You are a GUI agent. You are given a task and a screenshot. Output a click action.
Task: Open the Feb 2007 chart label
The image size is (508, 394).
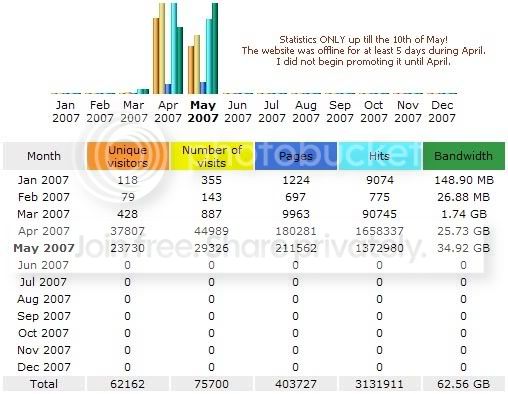click(100, 111)
